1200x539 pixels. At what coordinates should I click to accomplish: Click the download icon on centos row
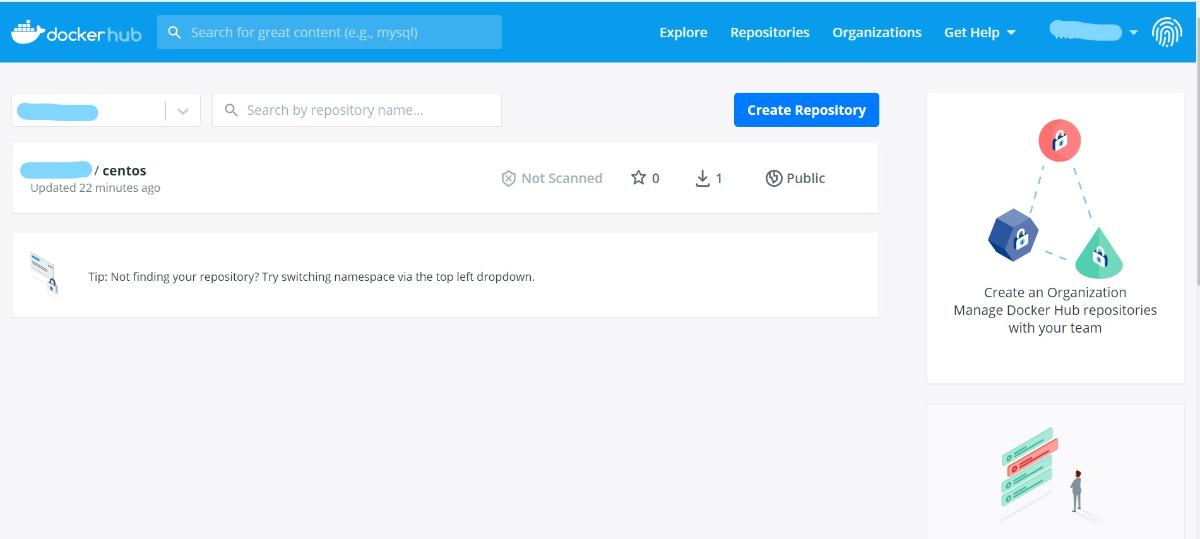702,178
